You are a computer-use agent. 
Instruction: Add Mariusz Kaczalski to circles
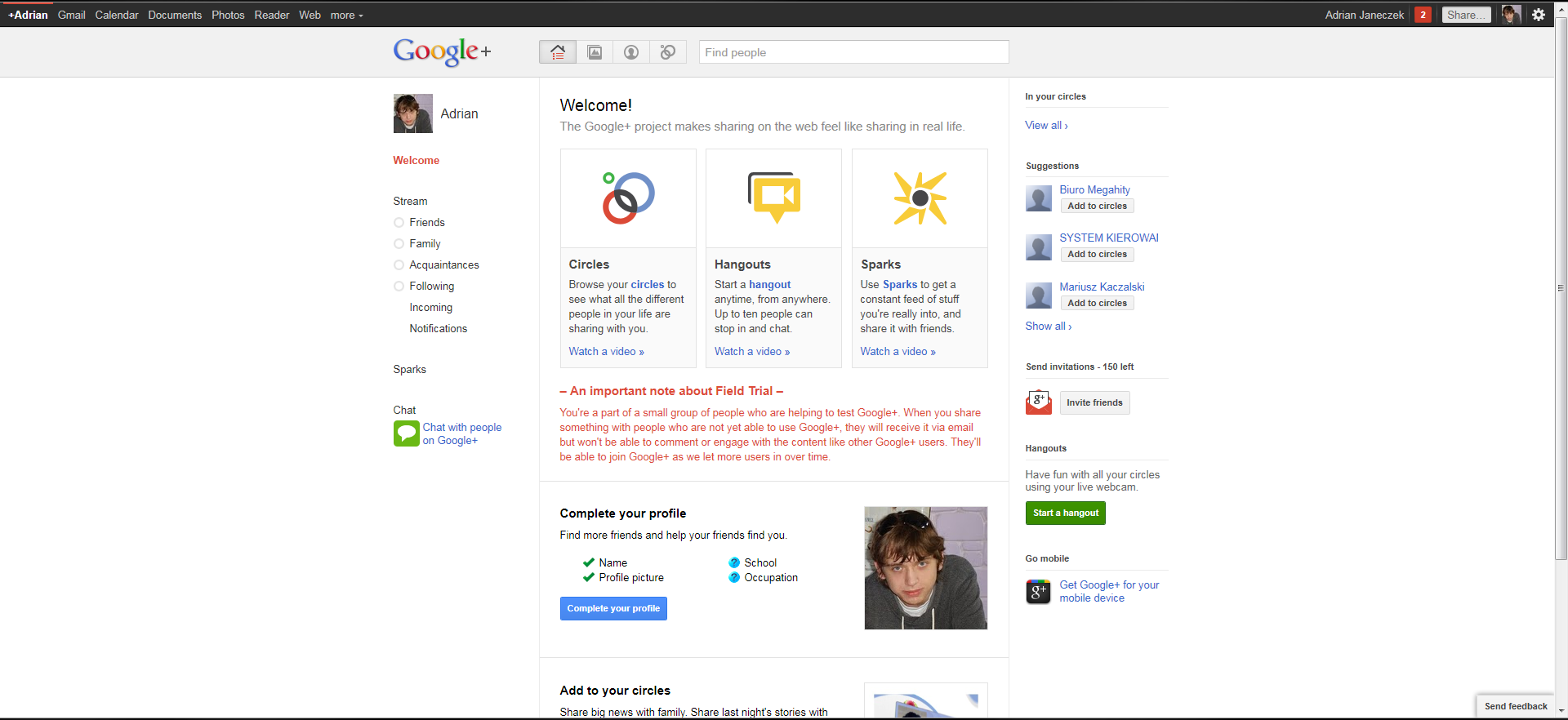tap(1097, 304)
